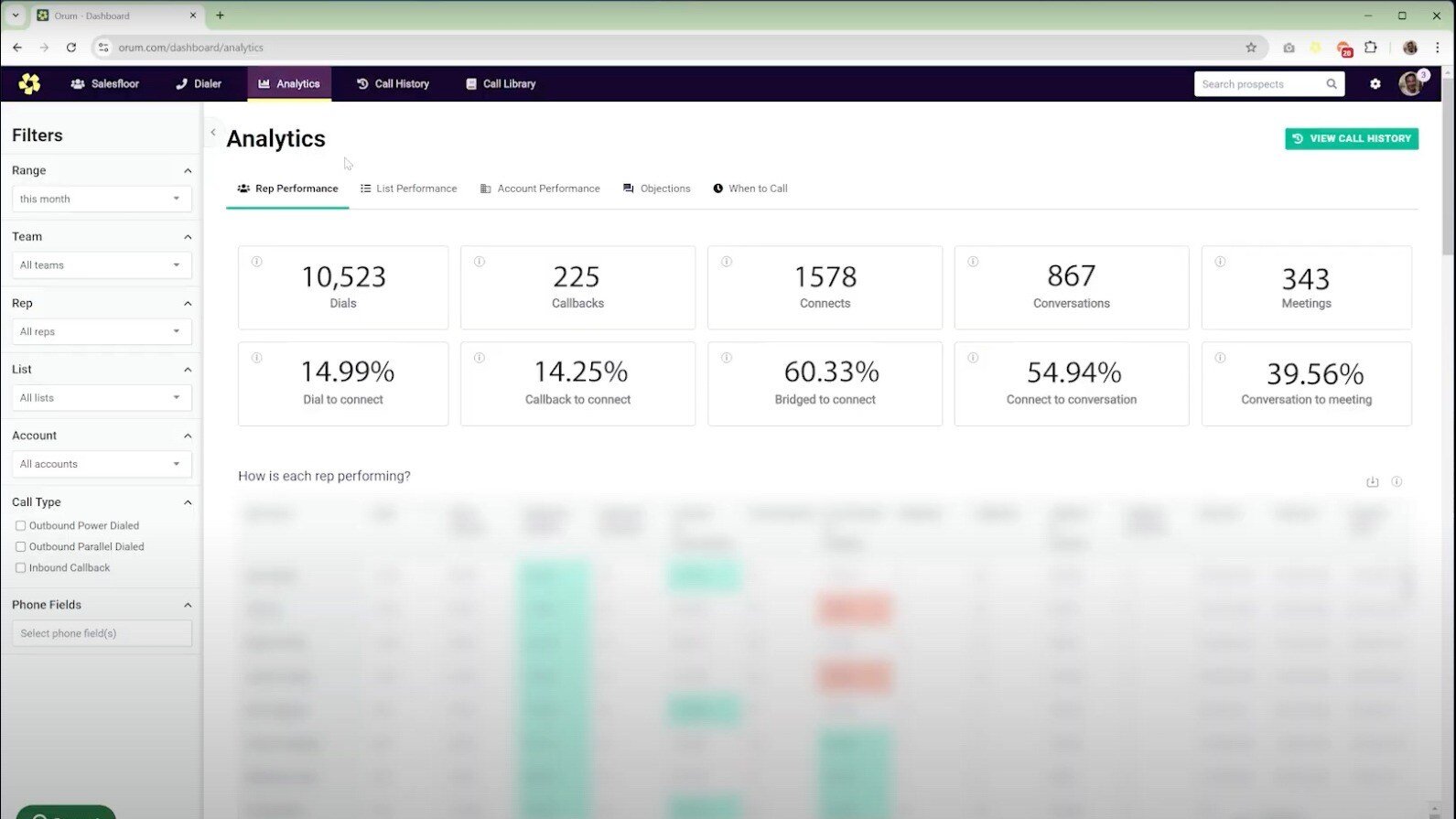
Task: Click the Orum flower logo icon
Action: [x=29, y=84]
